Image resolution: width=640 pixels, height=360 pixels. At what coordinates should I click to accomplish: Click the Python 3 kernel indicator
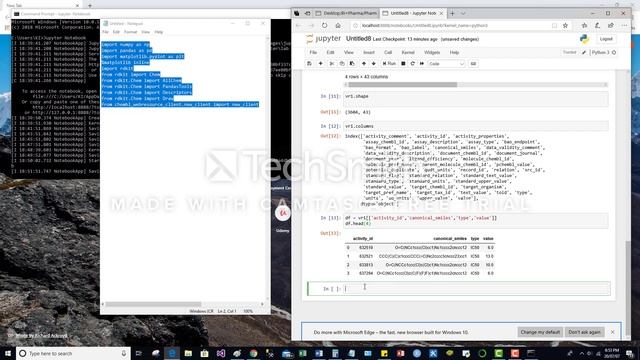click(x=603, y=52)
